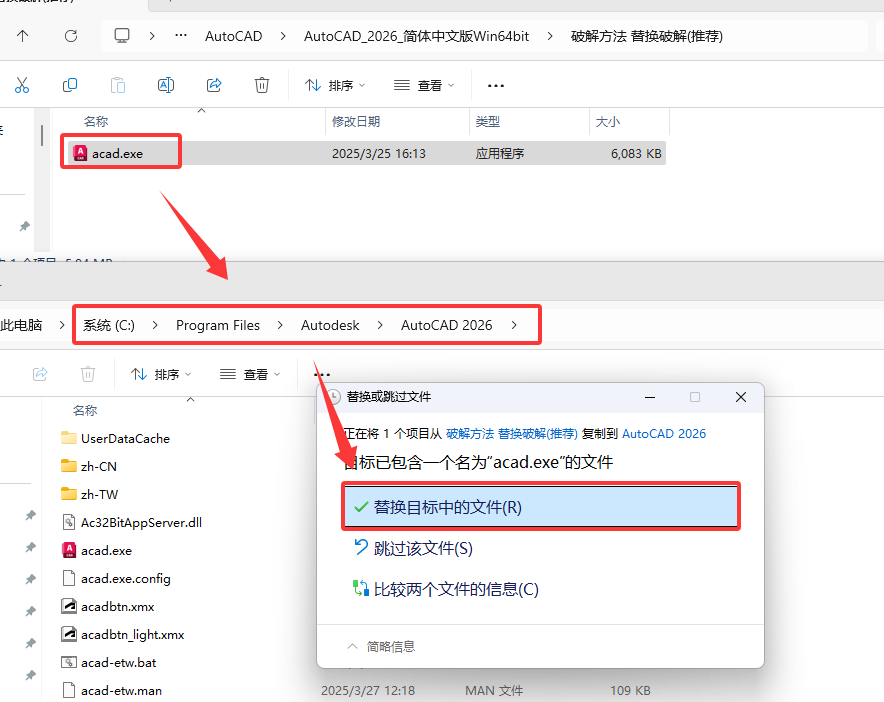Expand the chevron after Autodesk breadcrumb

(x=380, y=325)
